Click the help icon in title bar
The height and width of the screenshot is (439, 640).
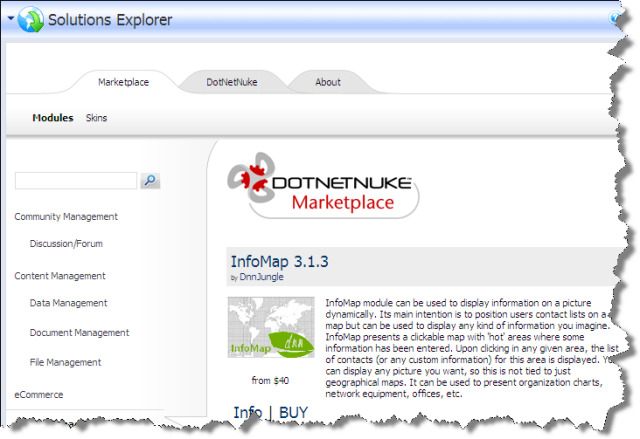coord(614,18)
